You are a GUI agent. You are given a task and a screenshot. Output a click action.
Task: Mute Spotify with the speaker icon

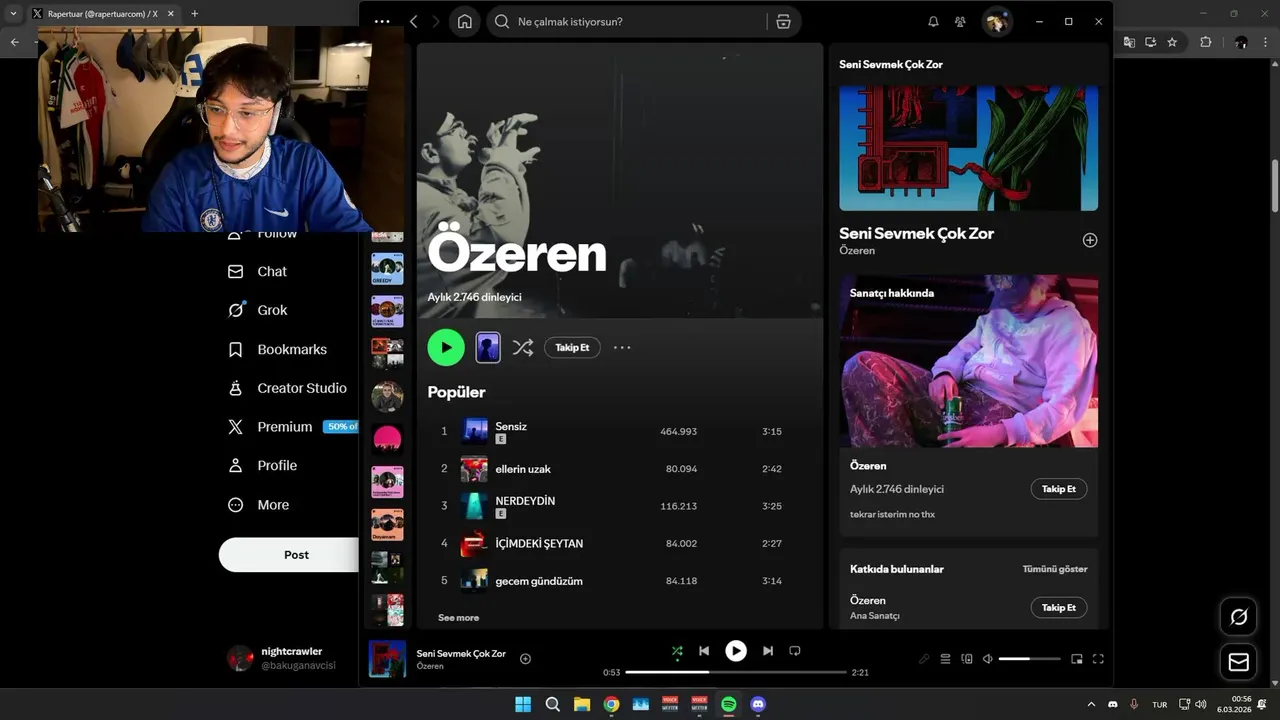[x=988, y=659]
